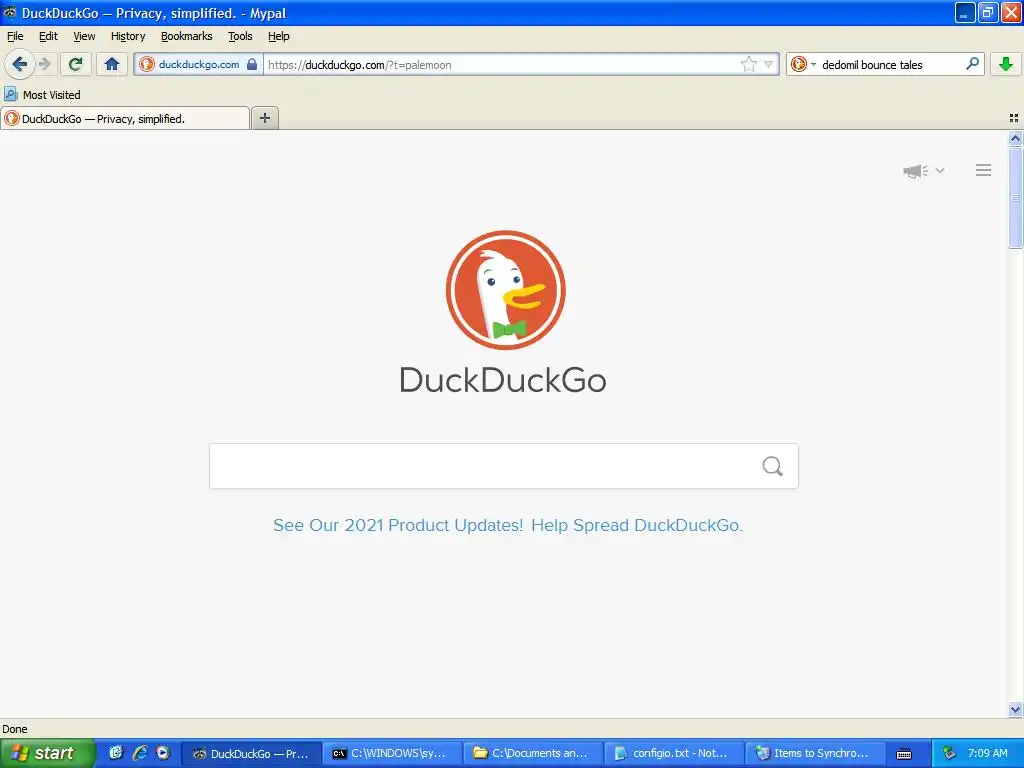
Task: Click into the URL address field
Action: coord(502,64)
